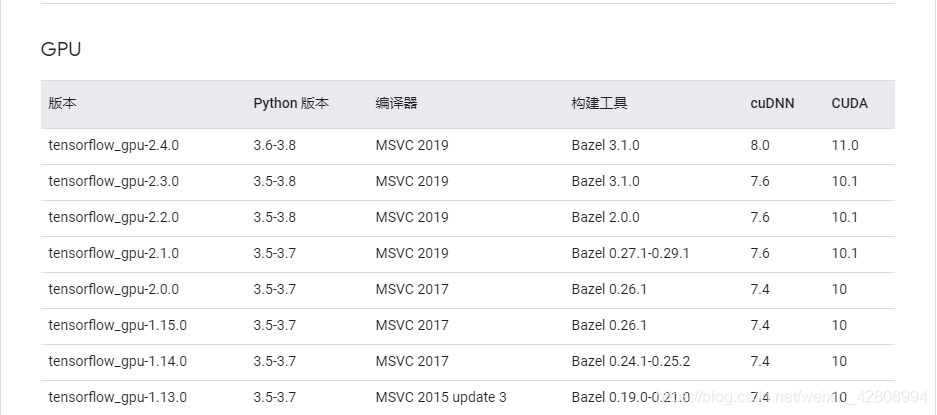Click the MSVC 2015 update 3 cell
The height and width of the screenshot is (415, 937).
pos(441,397)
